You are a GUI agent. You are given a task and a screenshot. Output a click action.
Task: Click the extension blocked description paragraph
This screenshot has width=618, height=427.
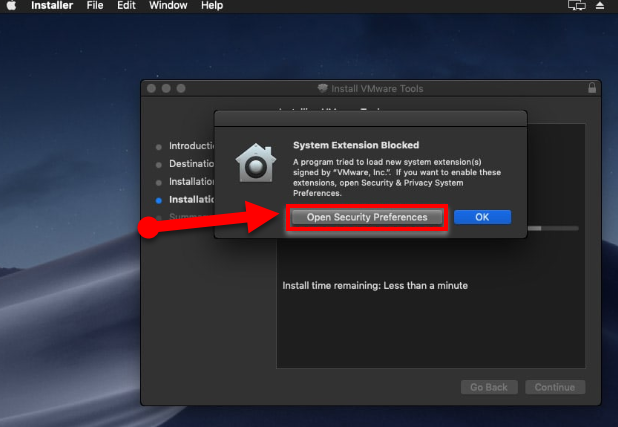[x=397, y=177]
